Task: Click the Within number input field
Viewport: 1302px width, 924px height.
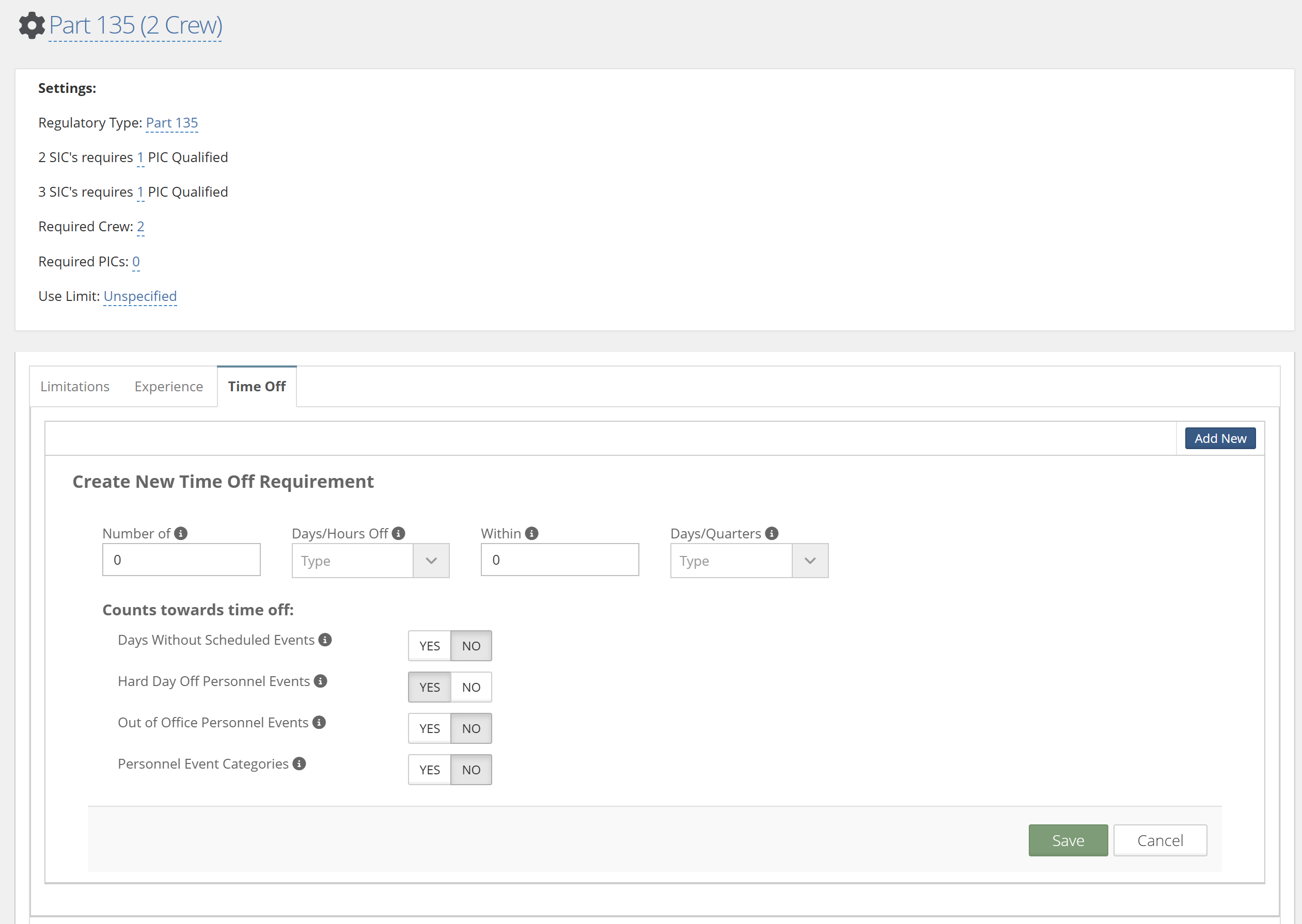Action: click(560, 560)
